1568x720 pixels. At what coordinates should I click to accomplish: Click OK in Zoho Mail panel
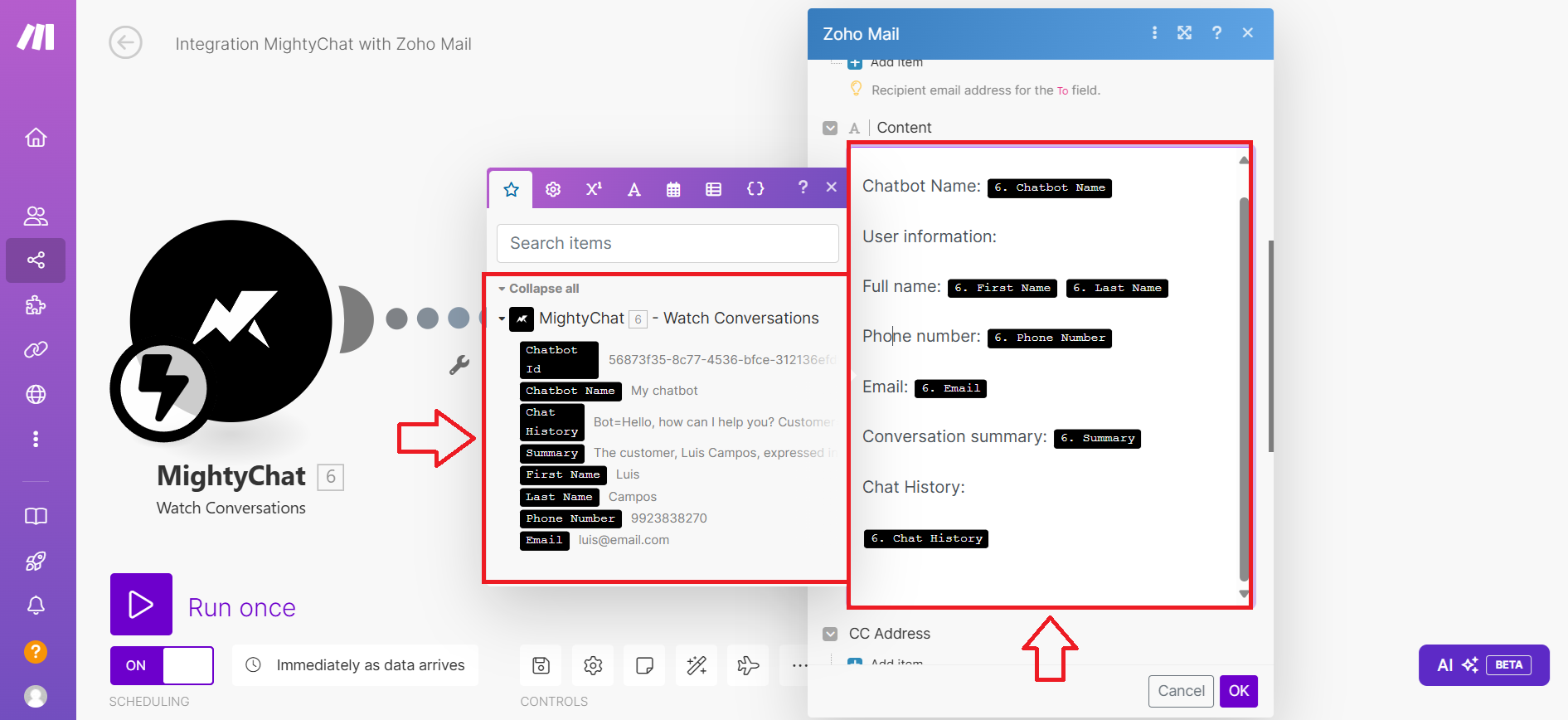(1239, 691)
